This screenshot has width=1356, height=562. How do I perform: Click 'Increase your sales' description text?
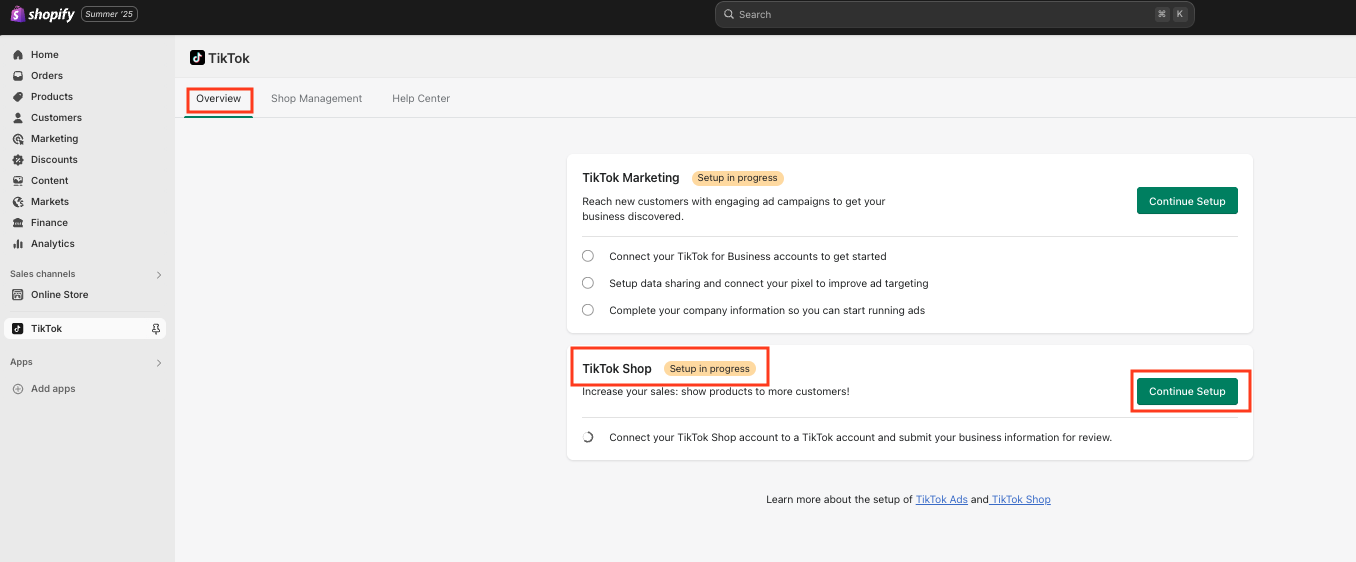(x=716, y=391)
